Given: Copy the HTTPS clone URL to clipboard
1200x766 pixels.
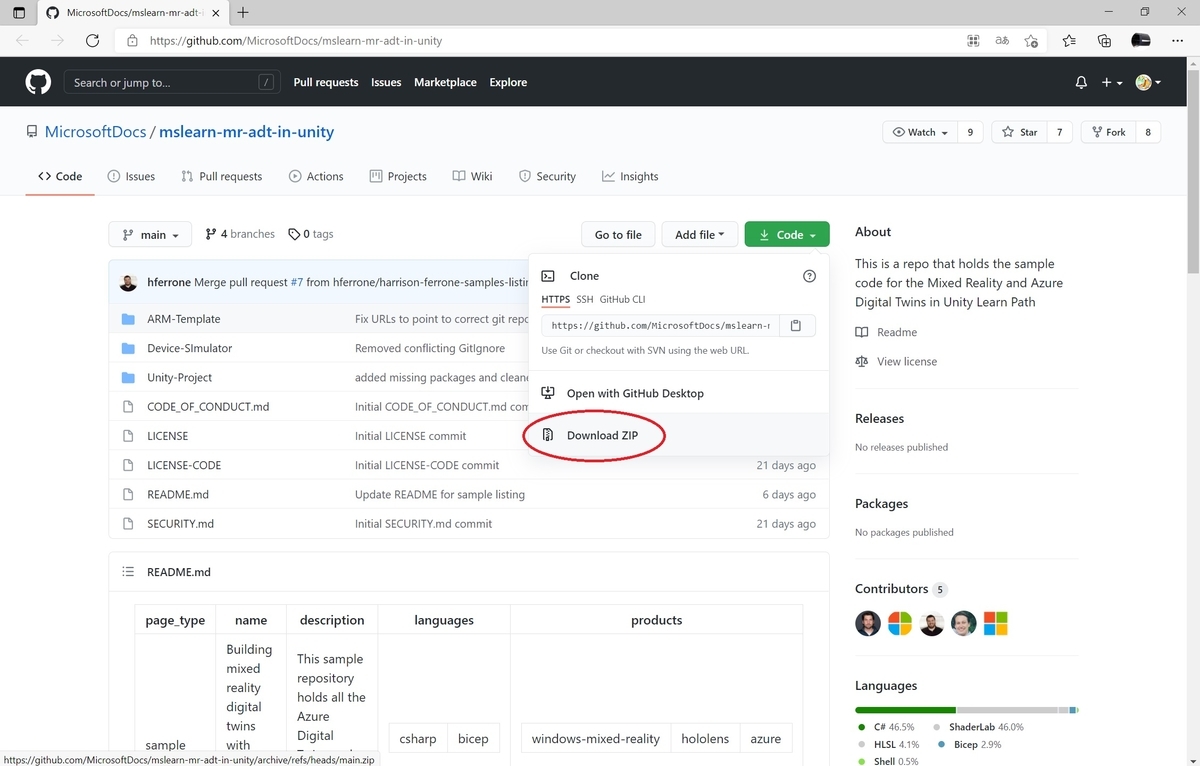Looking at the screenshot, I should click(x=797, y=325).
